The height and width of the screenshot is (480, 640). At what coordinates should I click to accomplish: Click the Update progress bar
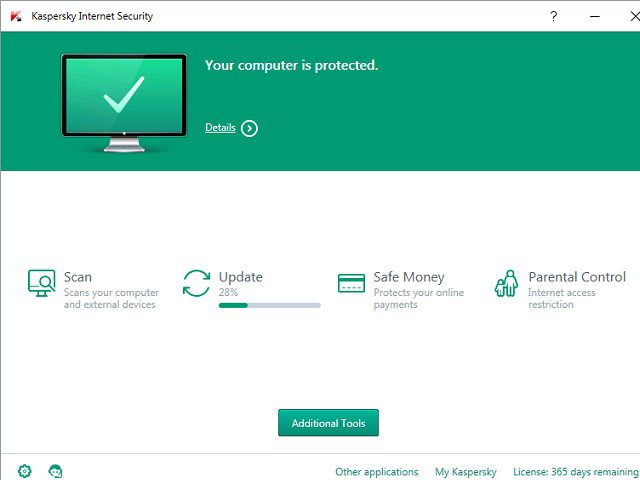[x=270, y=305]
